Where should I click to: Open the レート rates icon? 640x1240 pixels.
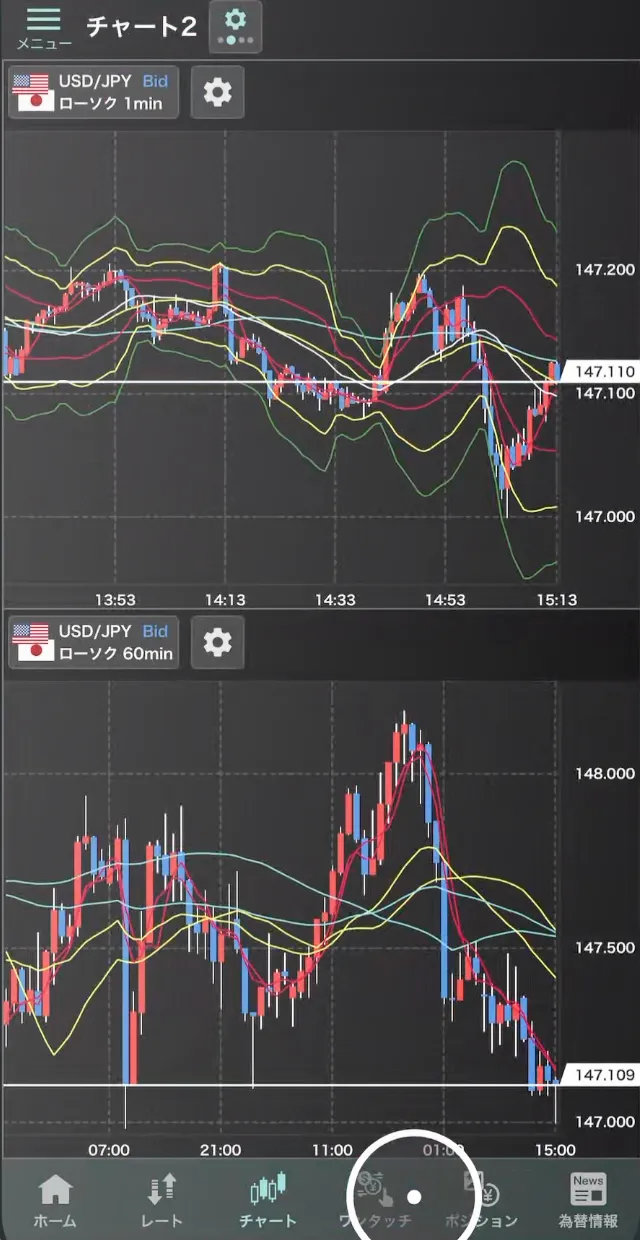click(161, 1200)
